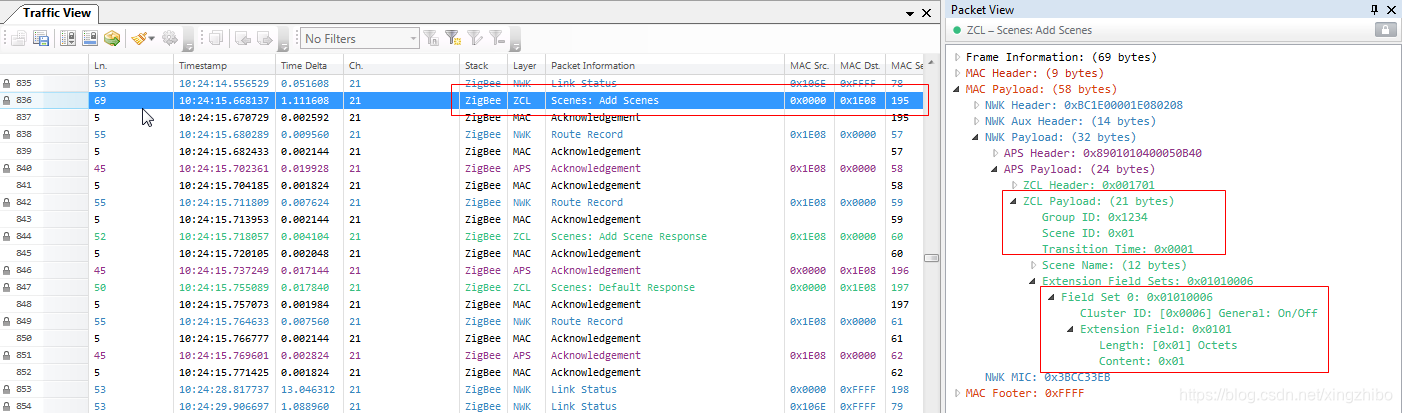Select the highlighted Scenes: Add Scenes row

464,101
